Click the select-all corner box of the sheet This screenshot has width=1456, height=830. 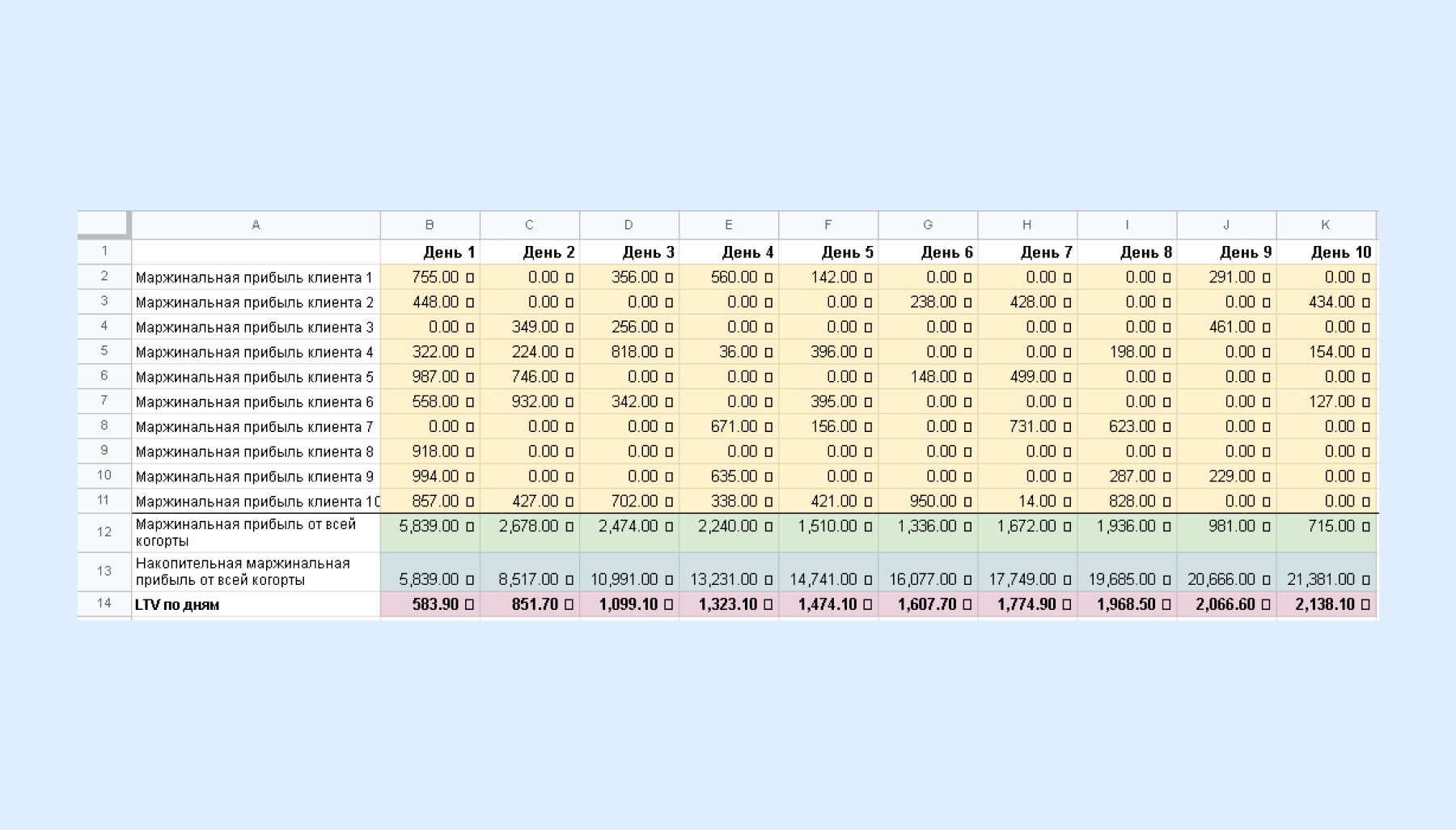point(104,224)
